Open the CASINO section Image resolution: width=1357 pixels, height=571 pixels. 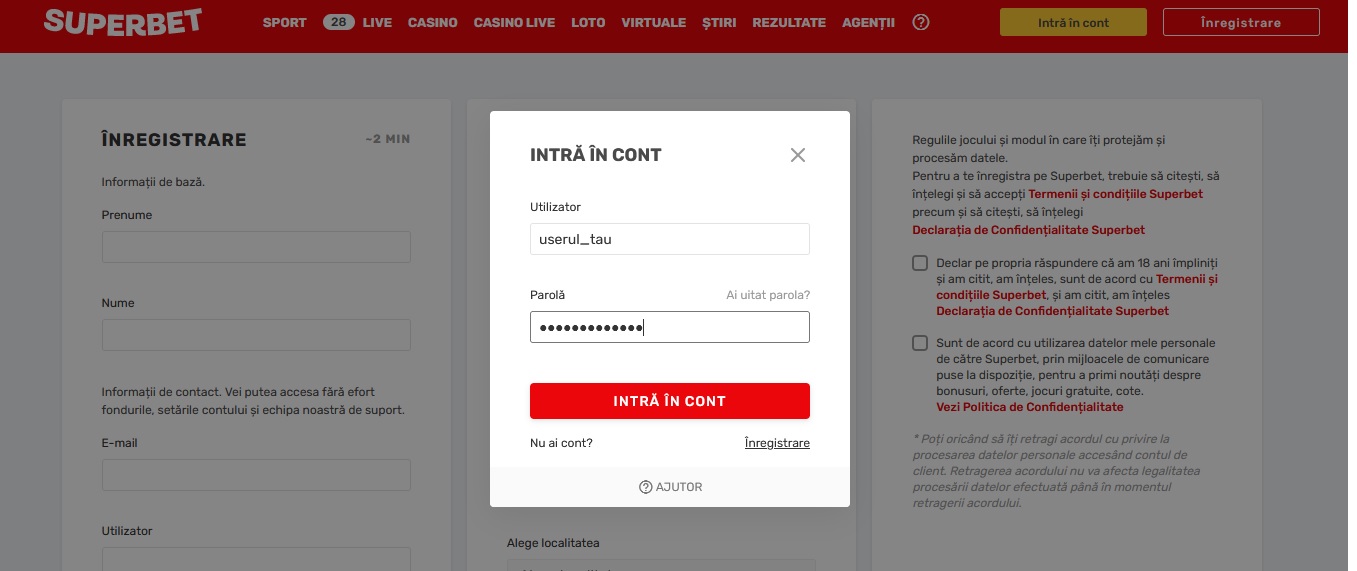(433, 22)
